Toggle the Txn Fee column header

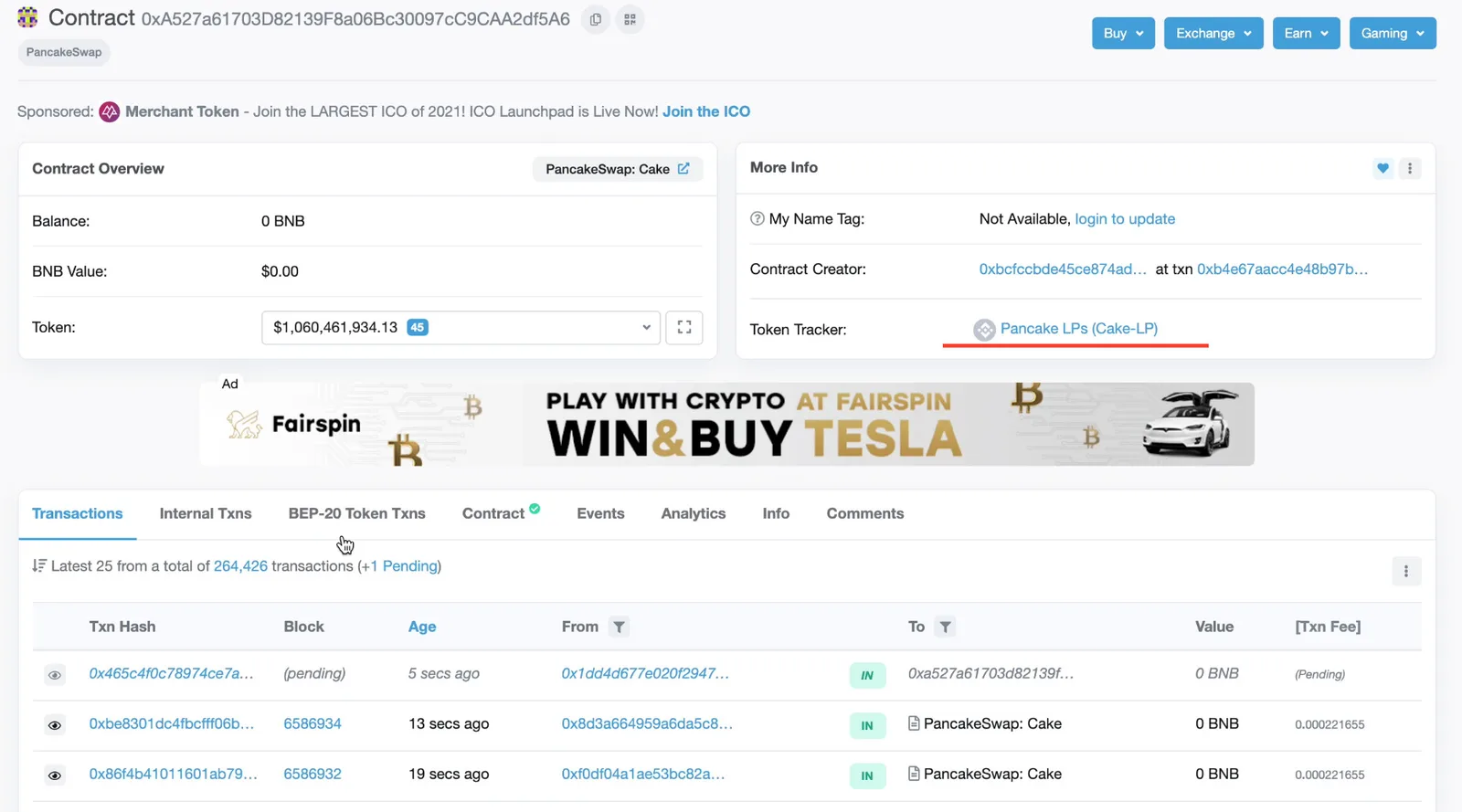pyautogui.click(x=1328, y=627)
